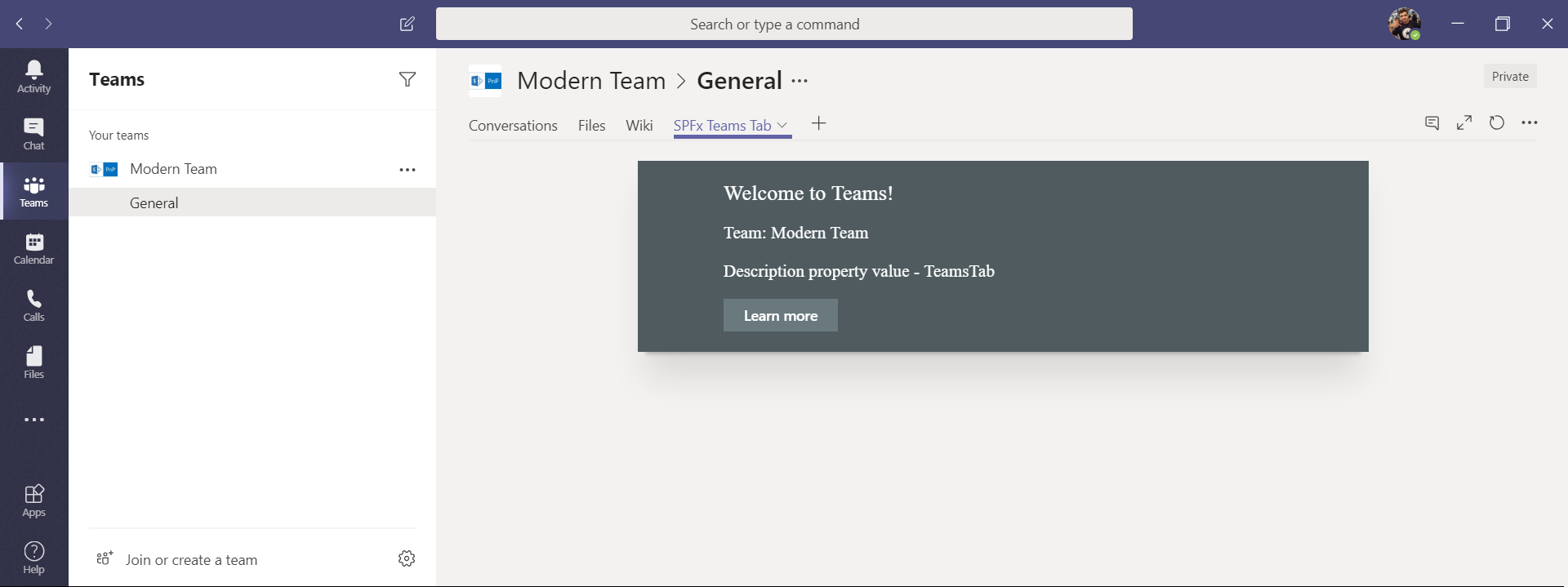Open the Calendar view

point(34,248)
